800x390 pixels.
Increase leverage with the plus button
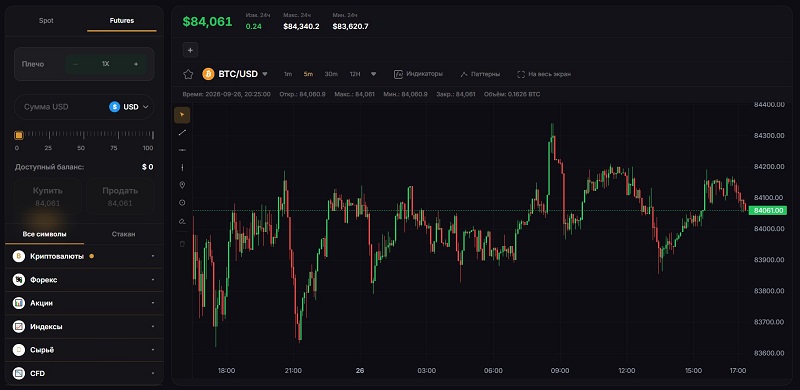pos(136,64)
